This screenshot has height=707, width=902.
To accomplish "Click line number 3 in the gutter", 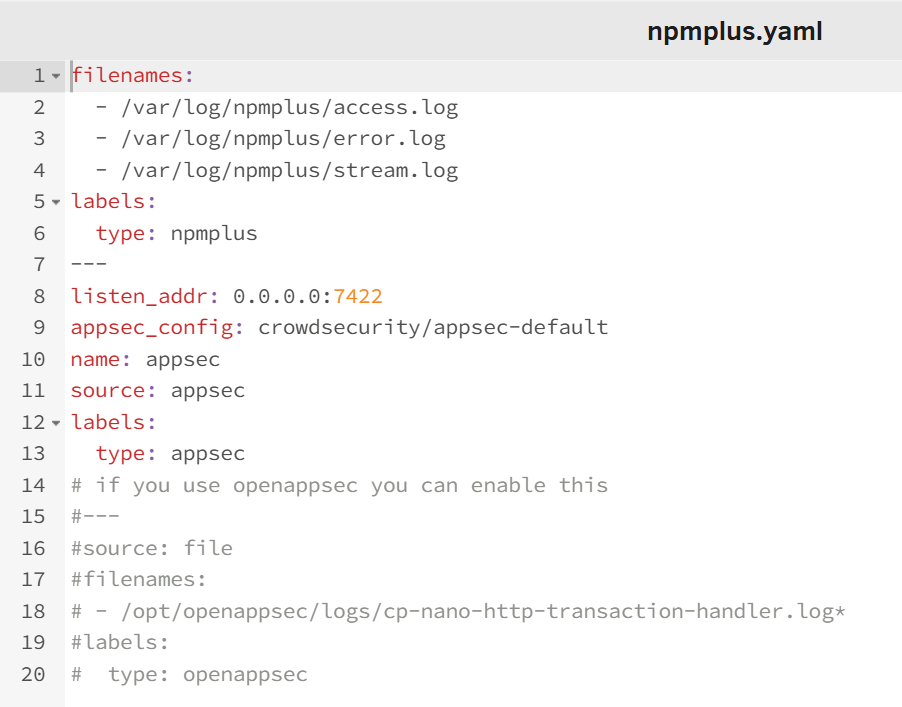I will point(39,139).
